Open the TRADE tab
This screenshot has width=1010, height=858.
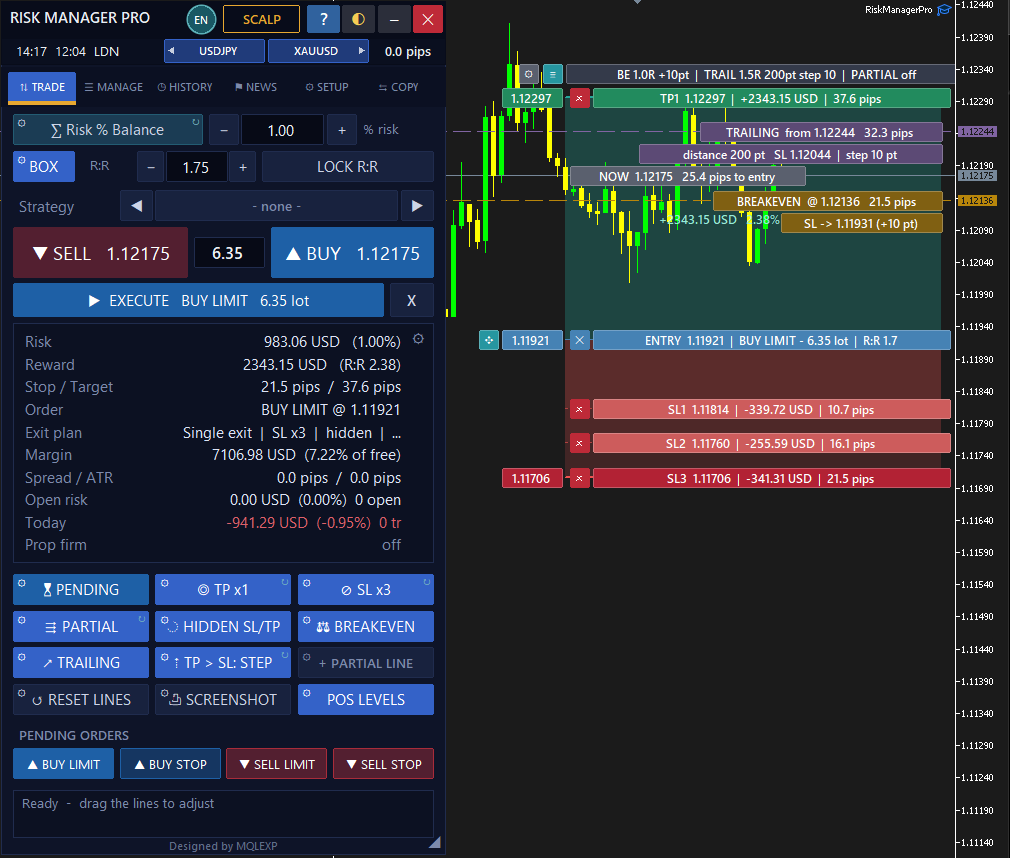coord(42,87)
